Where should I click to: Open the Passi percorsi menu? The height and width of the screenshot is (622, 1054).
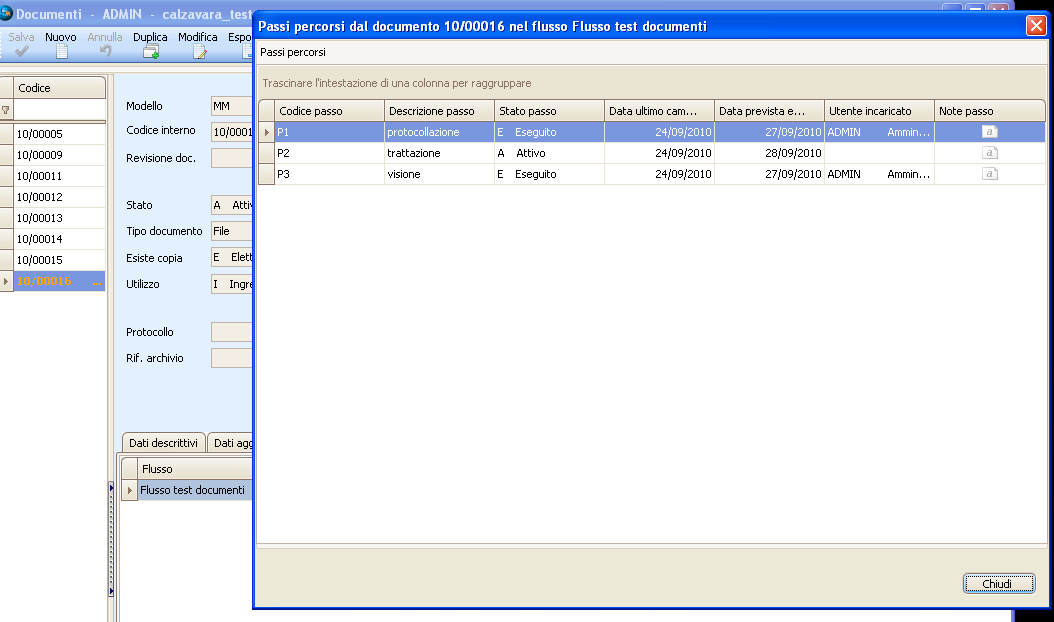(x=293, y=52)
